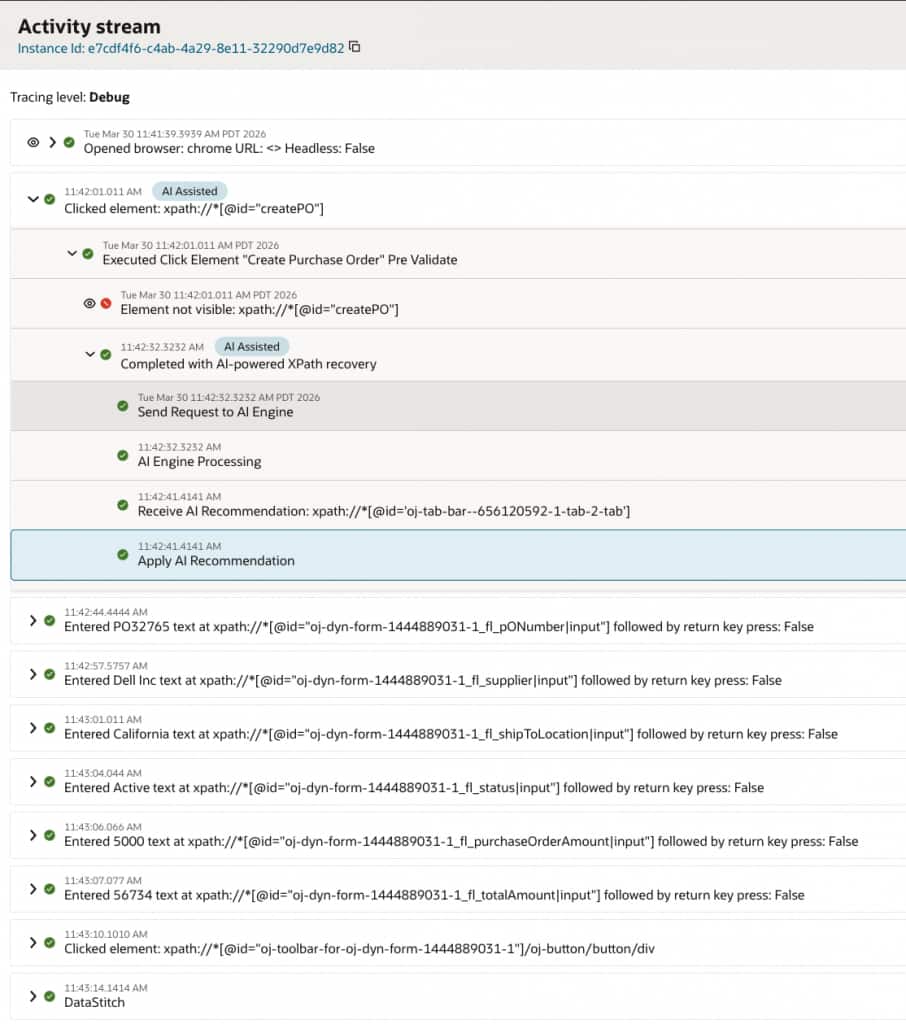This screenshot has width=906, height=1024.
Task: Collapse Completed with AI-powered XPath recovery row
Action: click(x=90, y=354)
